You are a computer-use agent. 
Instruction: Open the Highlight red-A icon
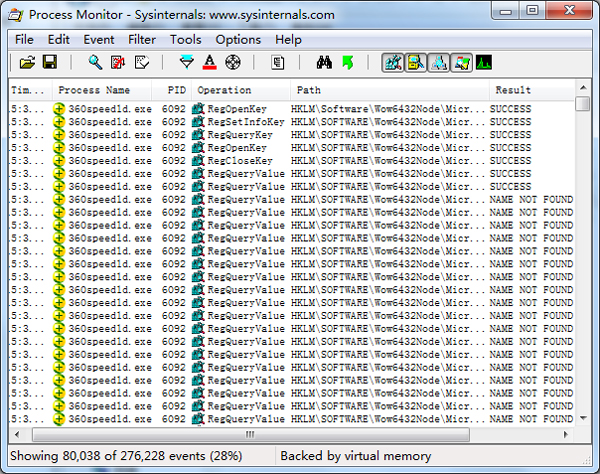(210, 62)
